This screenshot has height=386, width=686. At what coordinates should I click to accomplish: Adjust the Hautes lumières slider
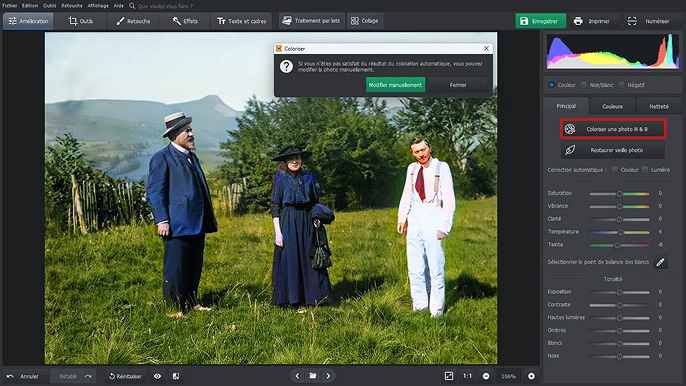pos(619,318)
